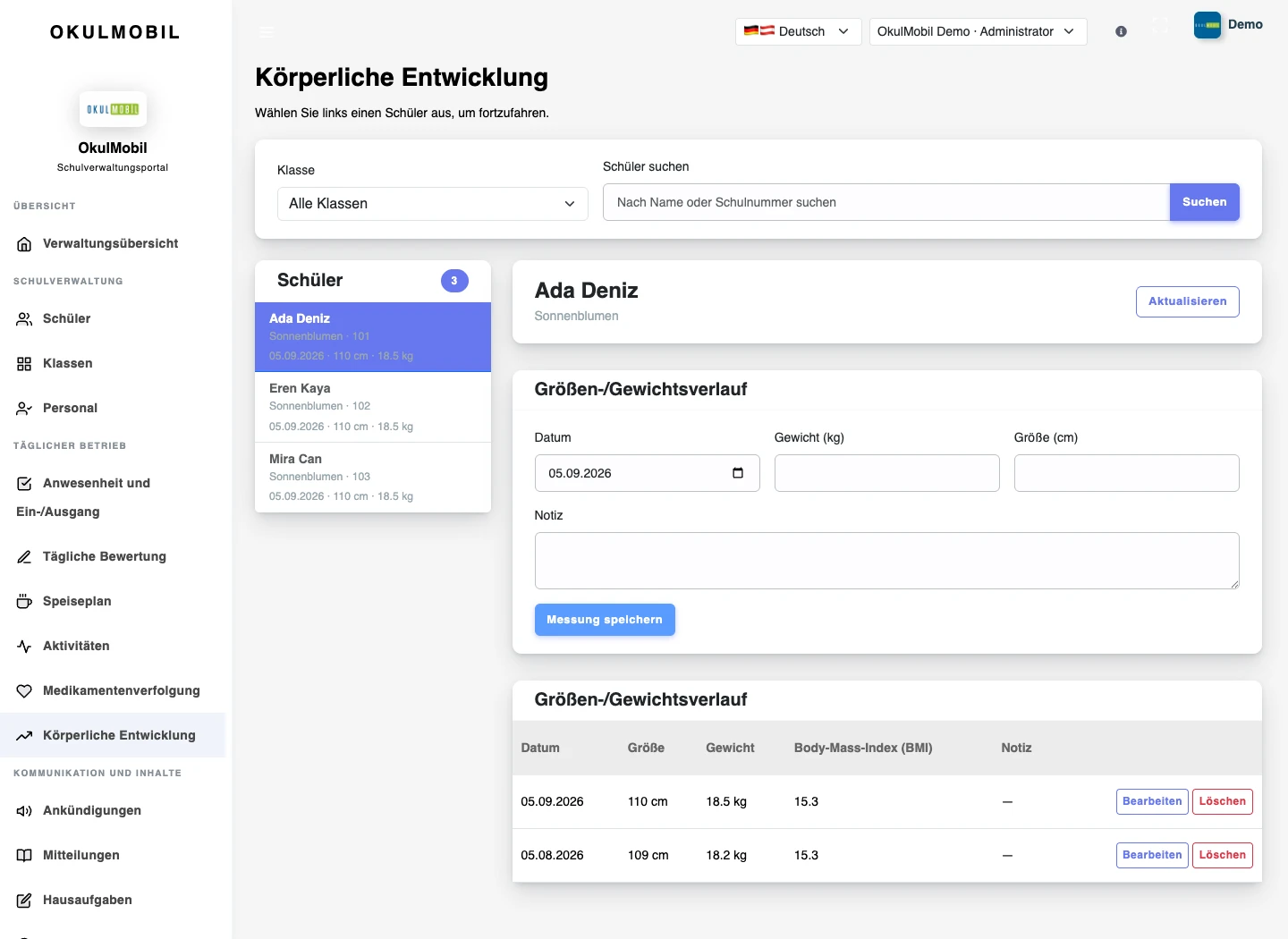Open Körperliche Entwicklung in the sidebar

tap(113, 735)
